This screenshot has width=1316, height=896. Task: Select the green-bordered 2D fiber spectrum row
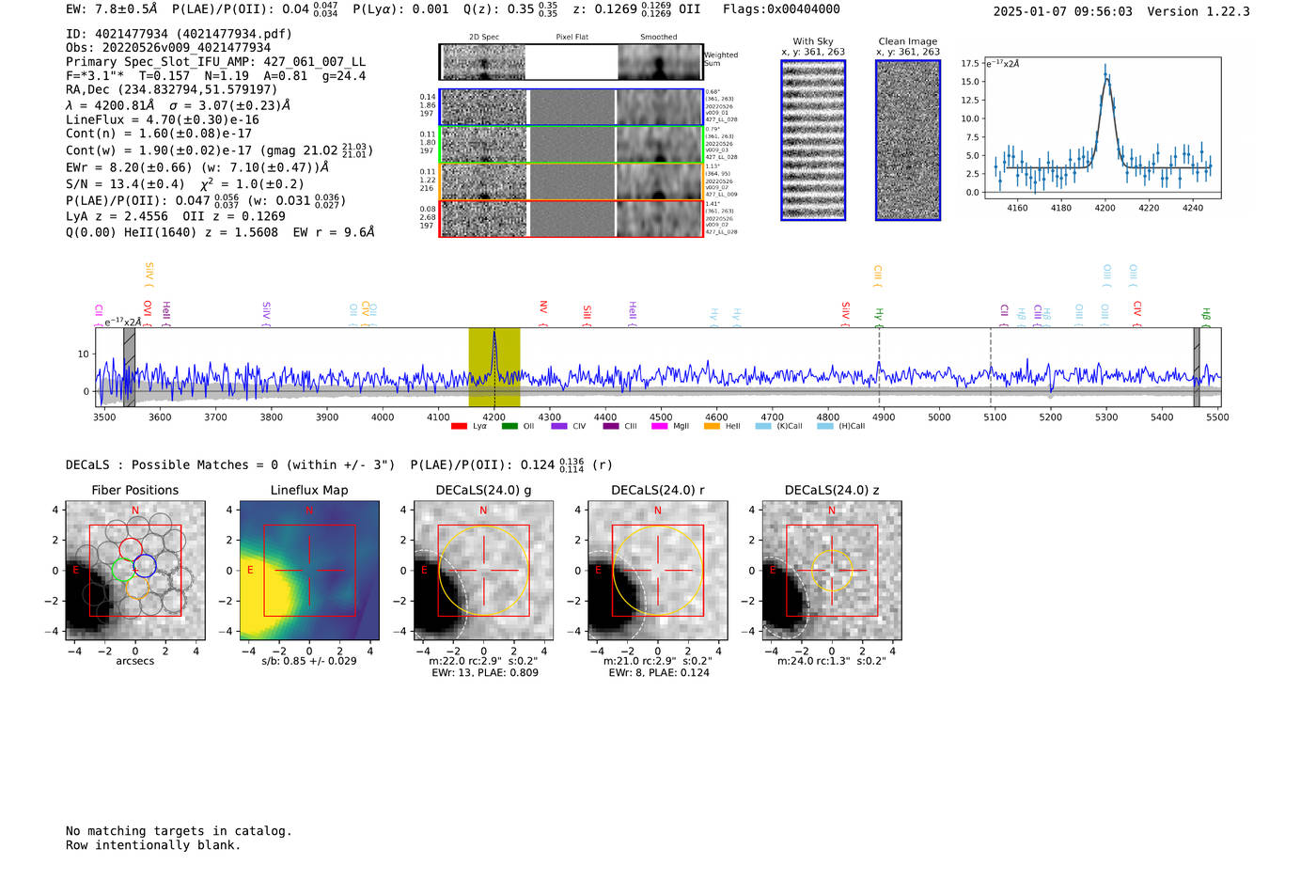coord(571,145)
